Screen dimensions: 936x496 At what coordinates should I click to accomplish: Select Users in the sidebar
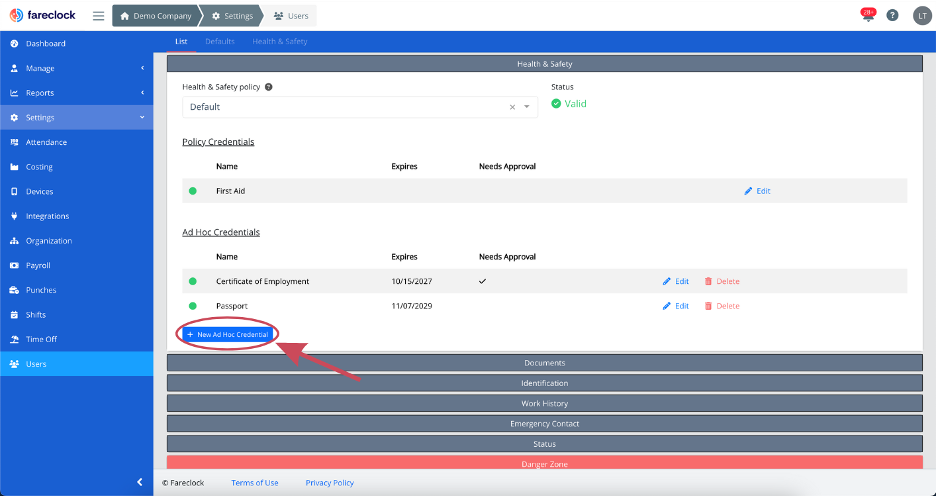pyautogui.click(x=76, y=363)
